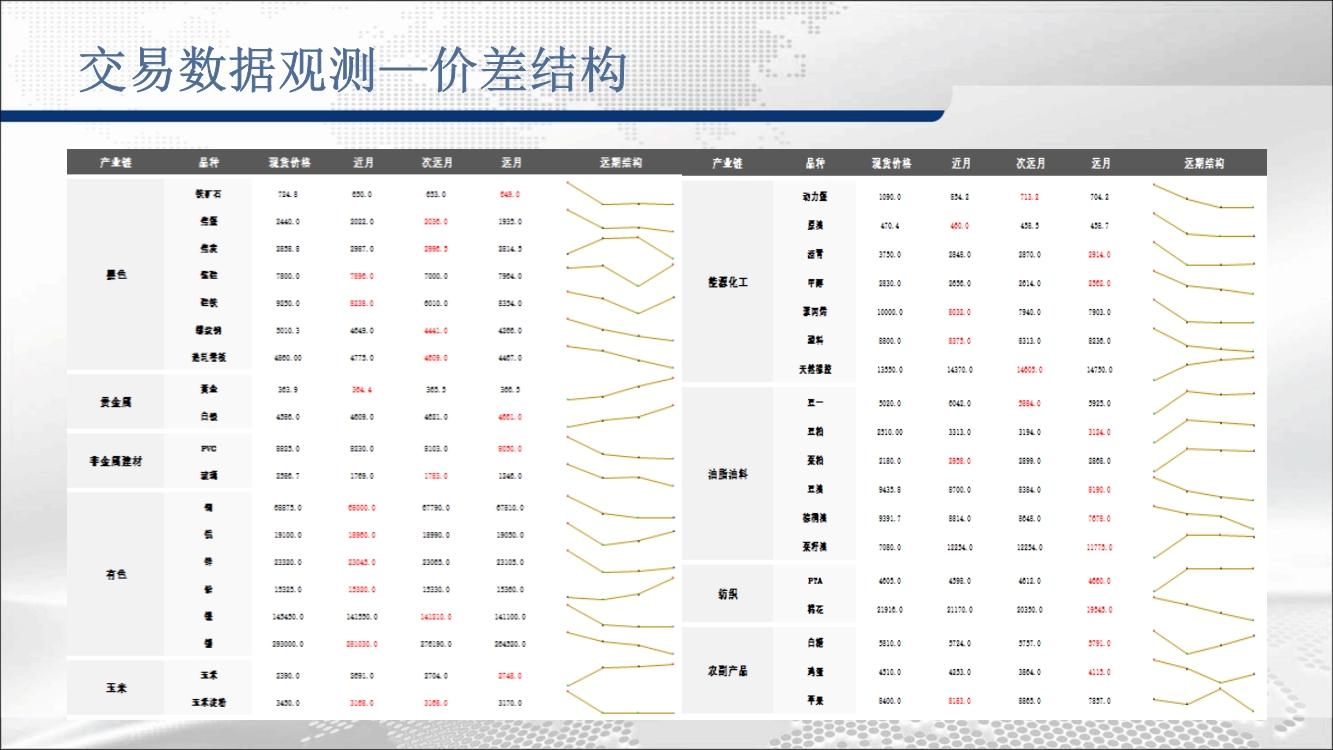
Task: Click the 棉花 variety label
Action: (815, 609)
